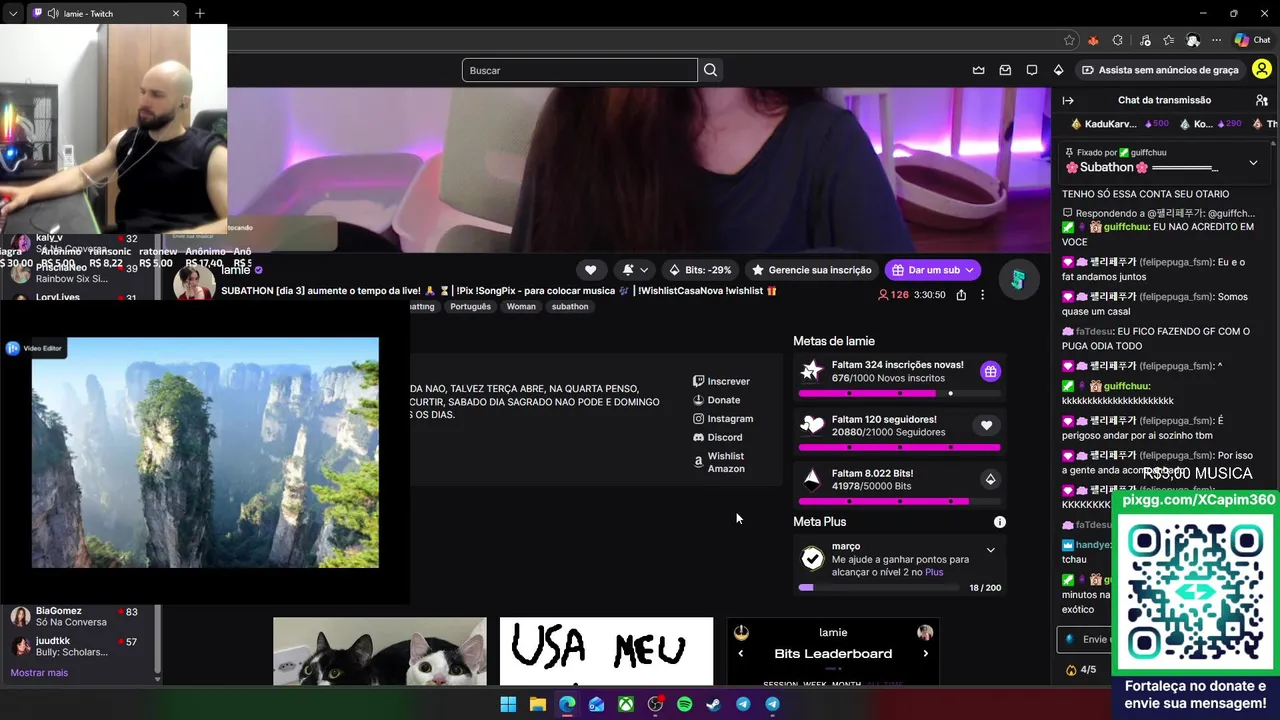The height and width of the screenshot is (720, 1280).
Task: Focus the Buscar search field
Action: (x=580, y=70)
